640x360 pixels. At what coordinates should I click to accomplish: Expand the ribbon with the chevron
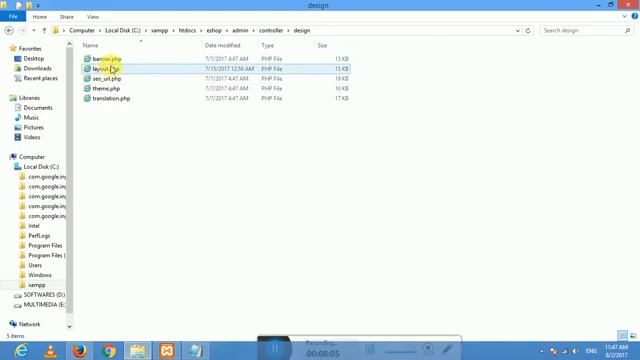coord(624,16)
